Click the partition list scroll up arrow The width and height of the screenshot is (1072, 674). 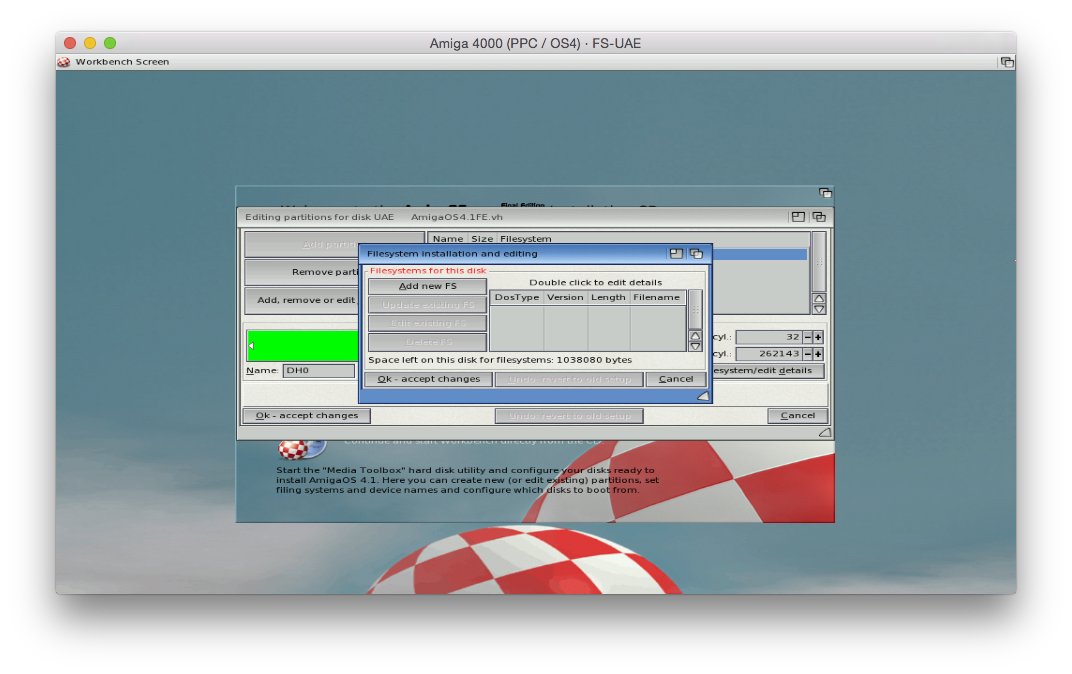[x=819, y=299]
